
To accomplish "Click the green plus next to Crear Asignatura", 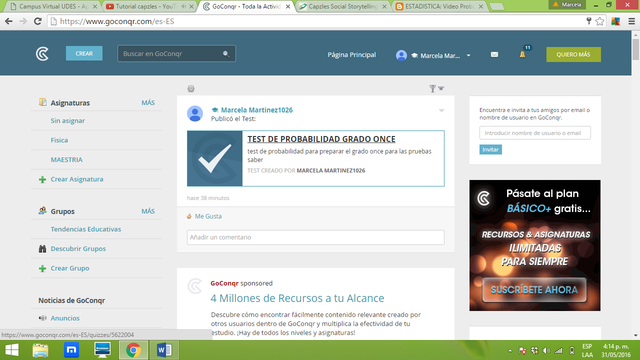I will click(x=42, y=179).
